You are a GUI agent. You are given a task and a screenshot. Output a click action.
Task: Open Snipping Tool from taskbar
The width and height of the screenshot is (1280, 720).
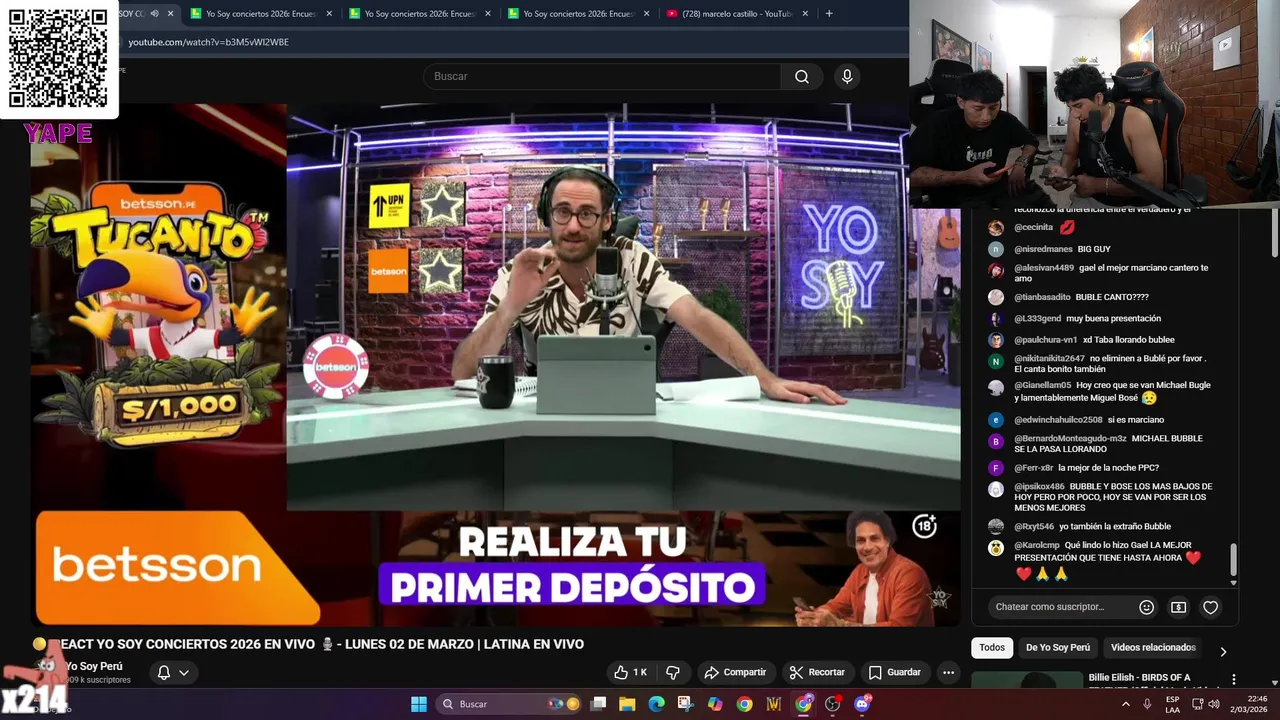[x=685, y=704]
